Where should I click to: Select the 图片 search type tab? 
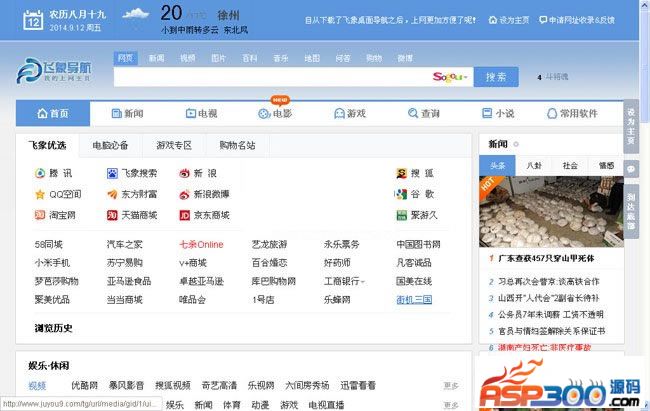[x=218, y=58]
